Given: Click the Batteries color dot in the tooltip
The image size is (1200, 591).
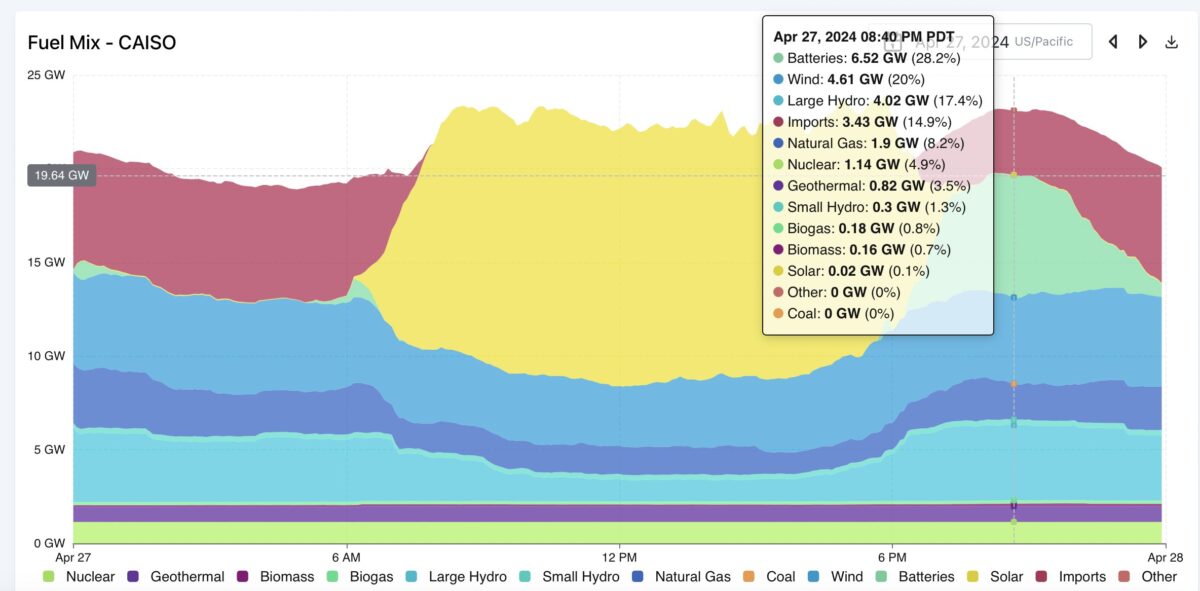Looking at the screenshot, I should 776,58.
